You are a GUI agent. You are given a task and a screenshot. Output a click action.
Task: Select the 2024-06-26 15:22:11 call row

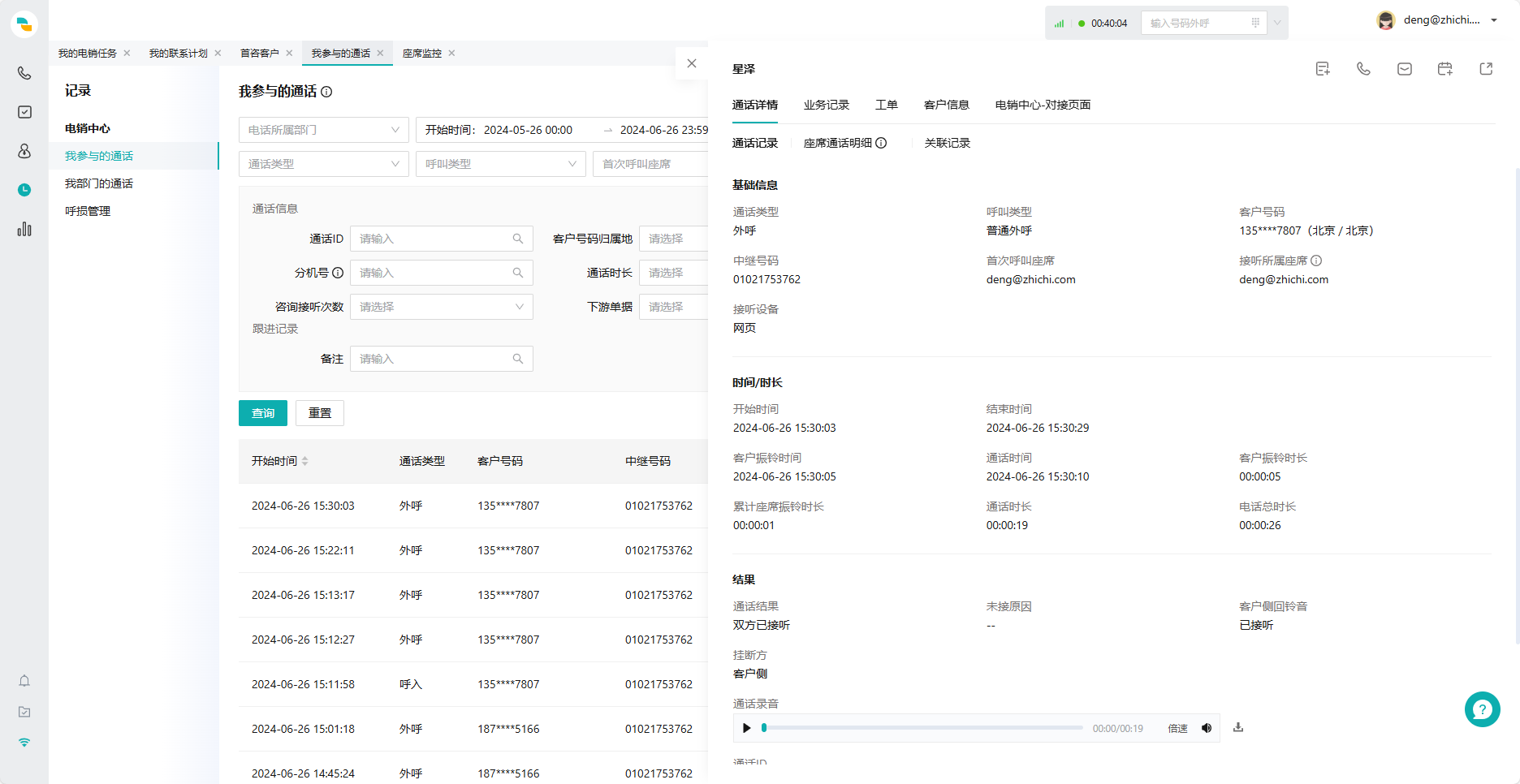[473, 550]
